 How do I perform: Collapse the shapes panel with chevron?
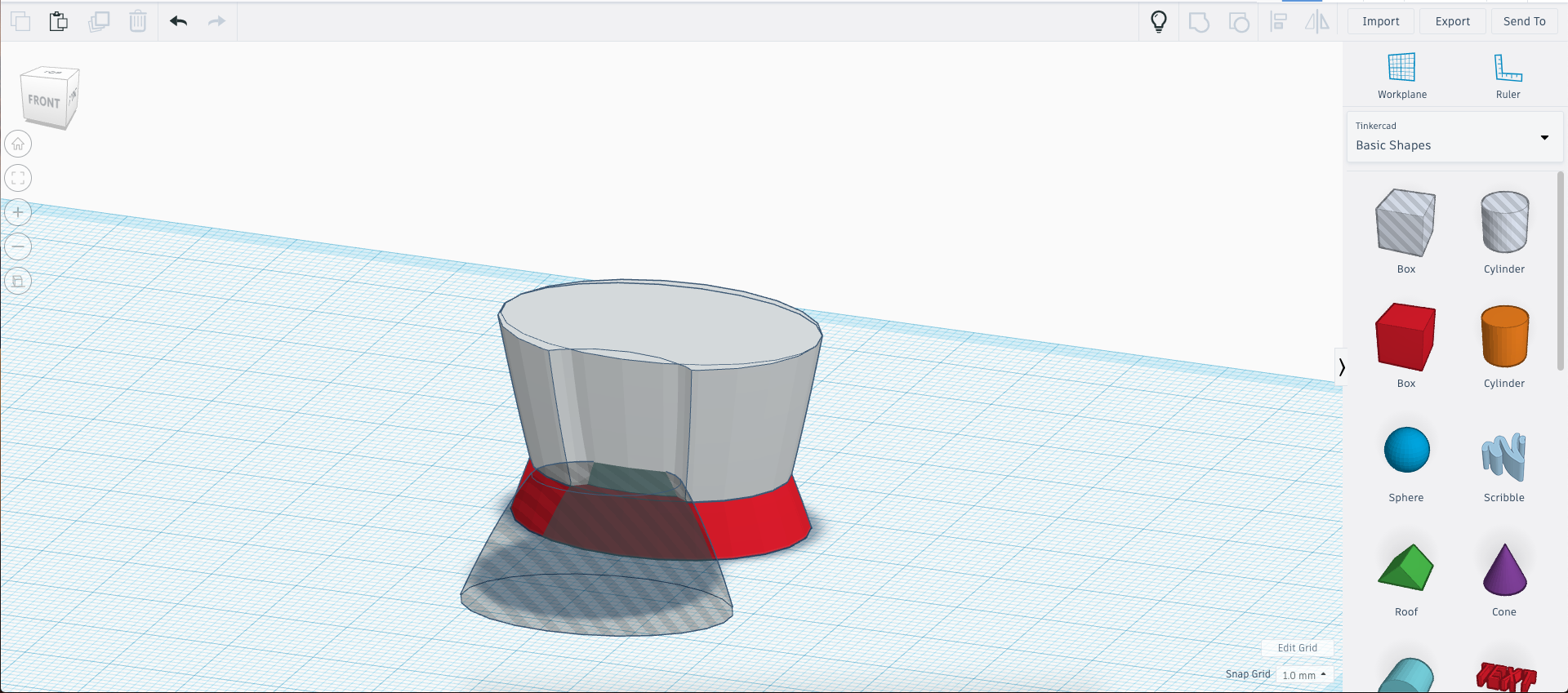(1341, 367)
